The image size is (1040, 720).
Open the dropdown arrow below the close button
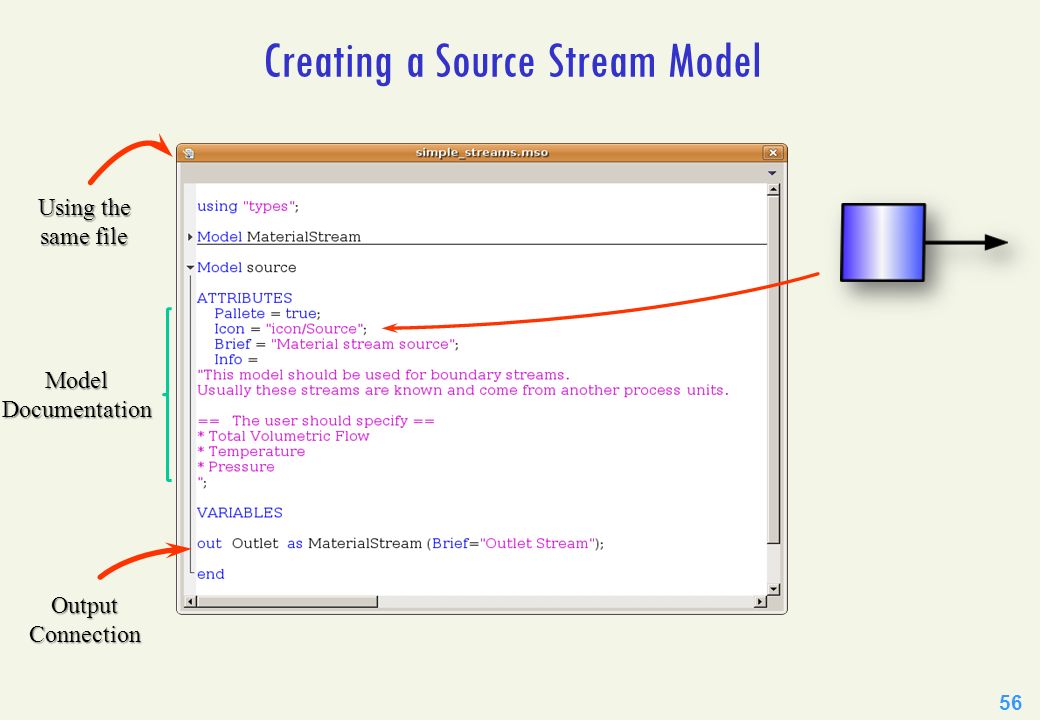[772, 173]
